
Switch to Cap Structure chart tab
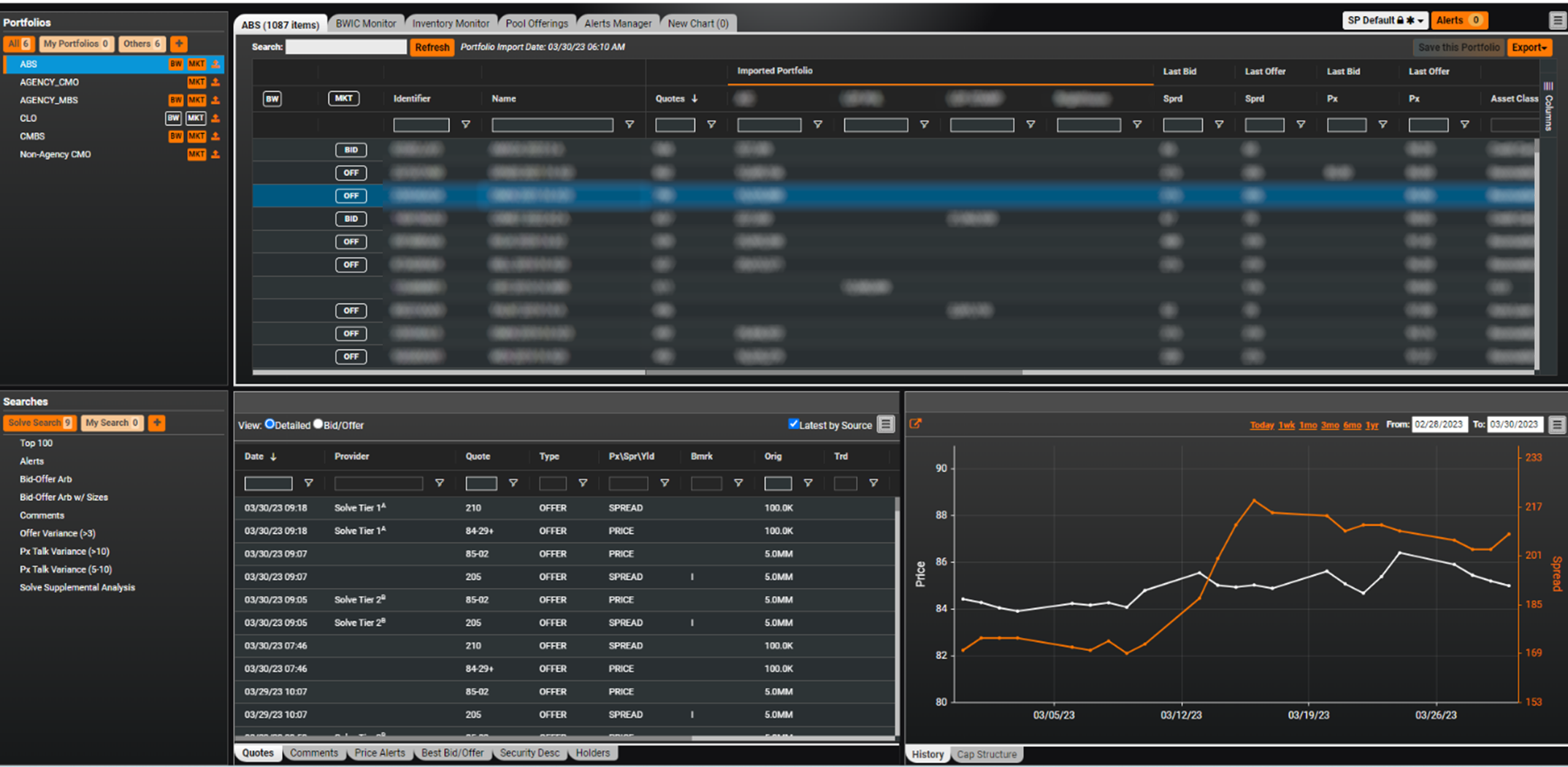987,755
